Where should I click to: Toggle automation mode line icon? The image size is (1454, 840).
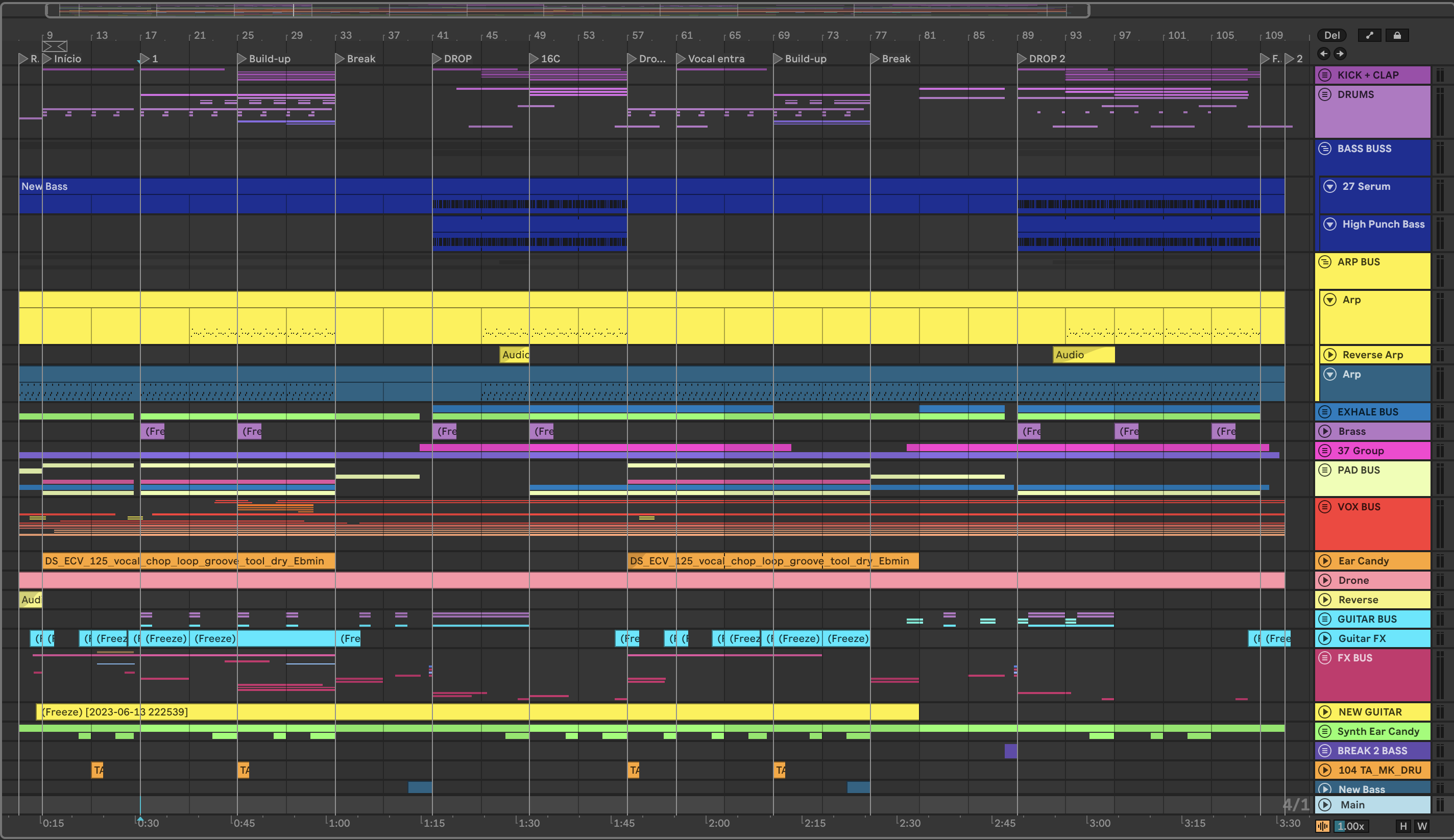click(1369, 35)
